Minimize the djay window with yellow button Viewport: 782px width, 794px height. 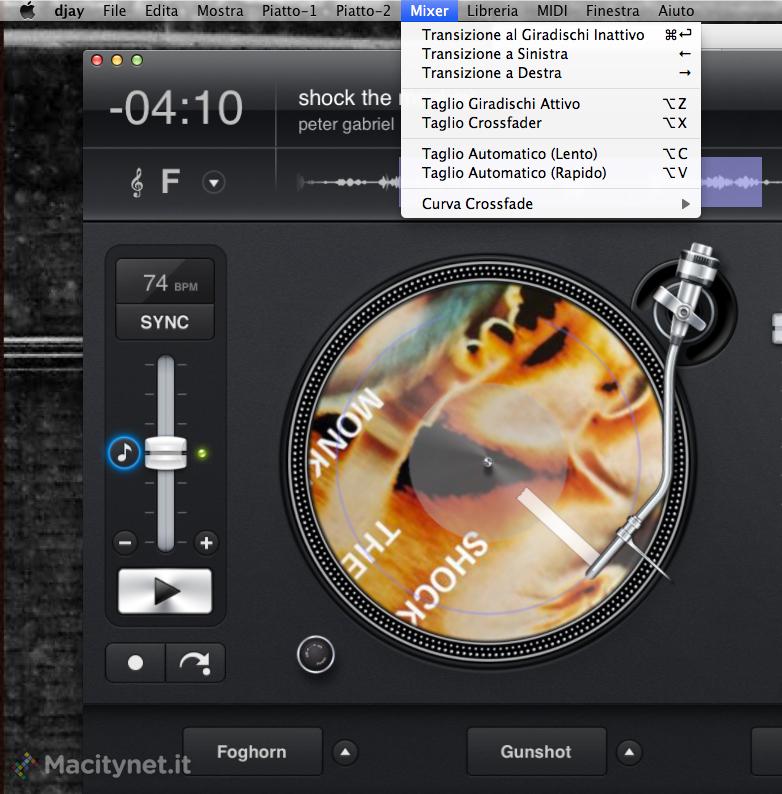(x=117, y=60)
